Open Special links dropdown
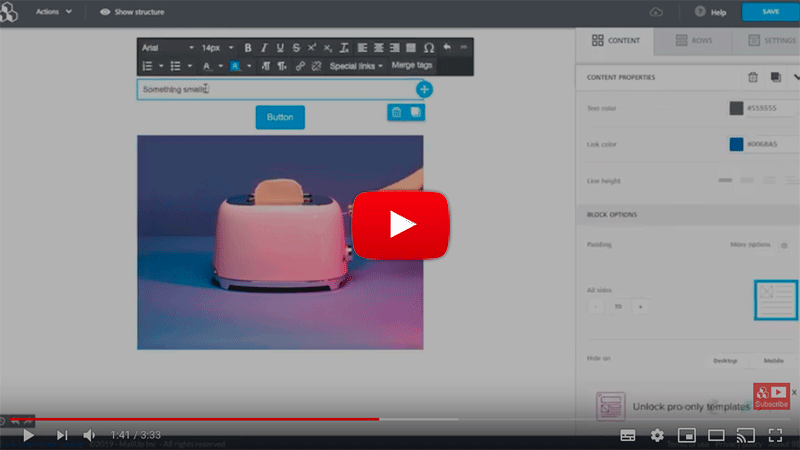Screen dimensions: 800x450 point(356,66)
